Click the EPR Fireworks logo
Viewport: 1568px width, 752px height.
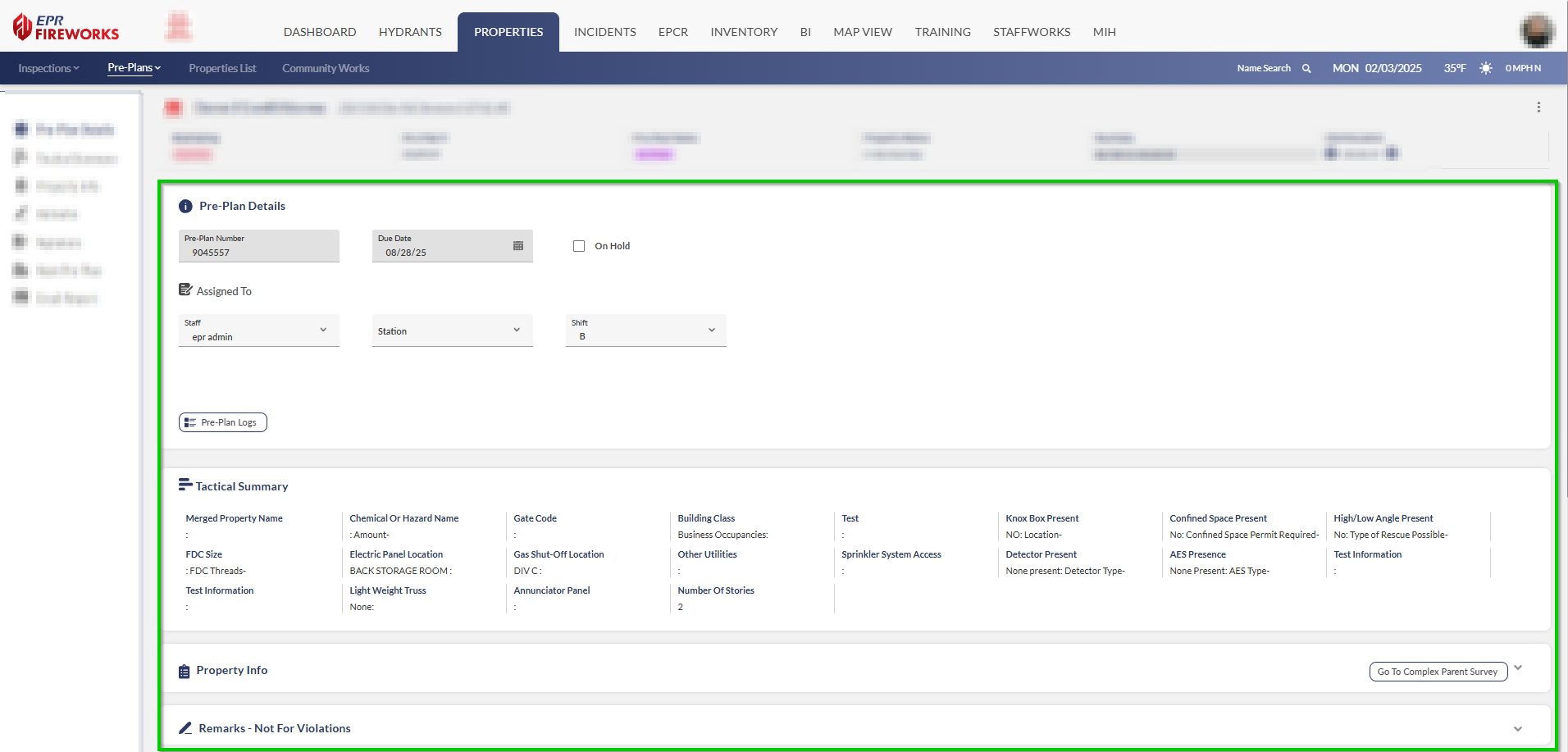66,27
